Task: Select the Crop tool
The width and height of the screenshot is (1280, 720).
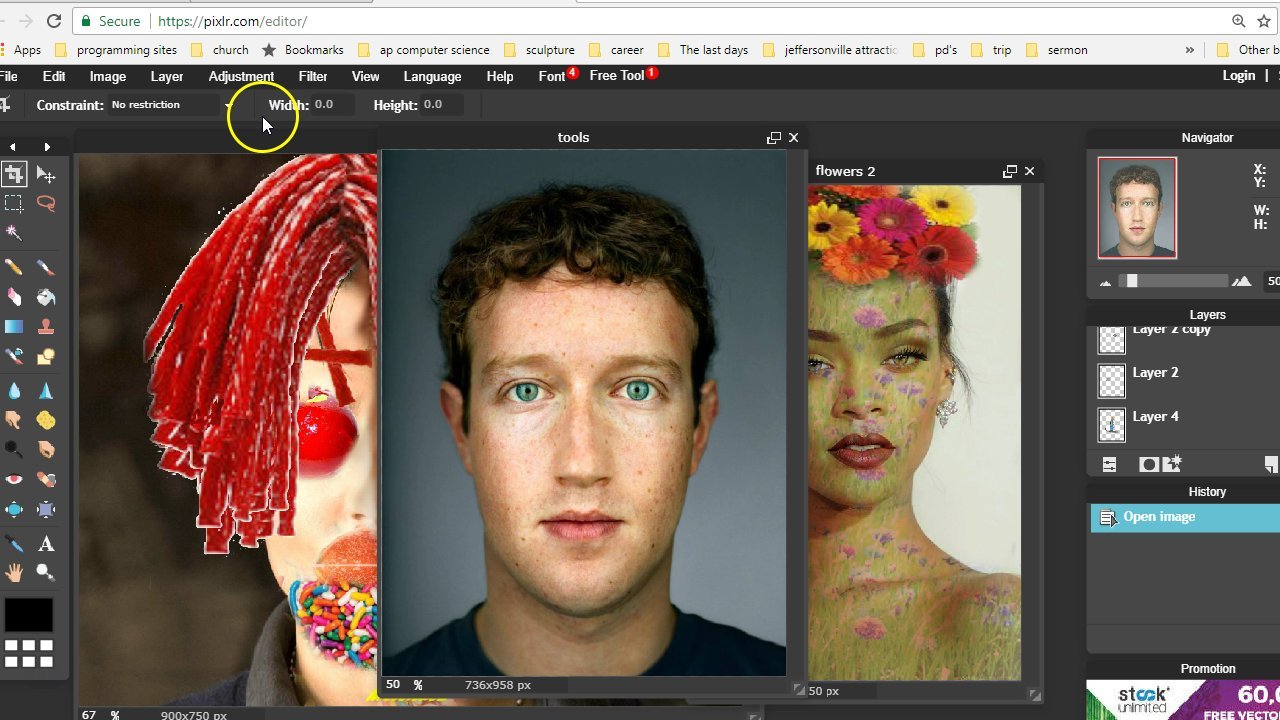Action: pos(14,175)
